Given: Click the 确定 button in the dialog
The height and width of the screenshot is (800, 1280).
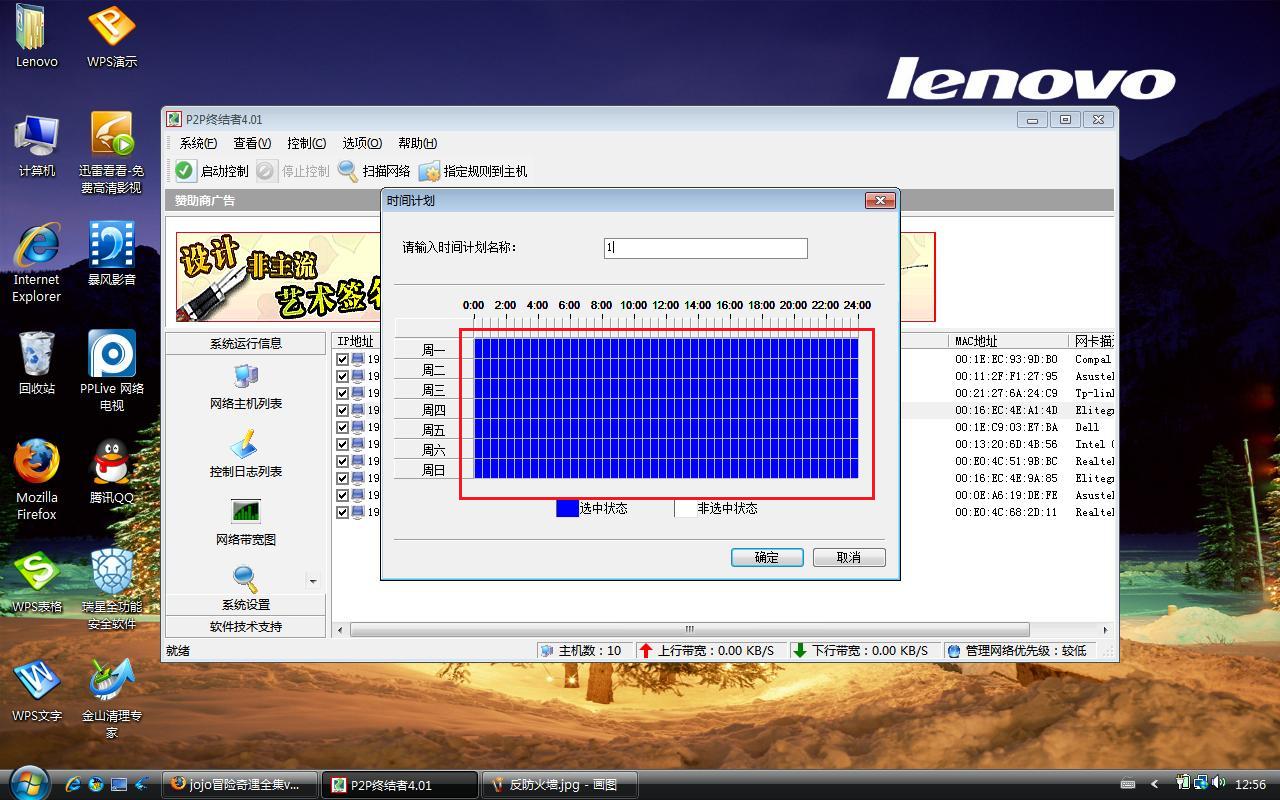Looking at the screenshot, I should pos(767,557).
